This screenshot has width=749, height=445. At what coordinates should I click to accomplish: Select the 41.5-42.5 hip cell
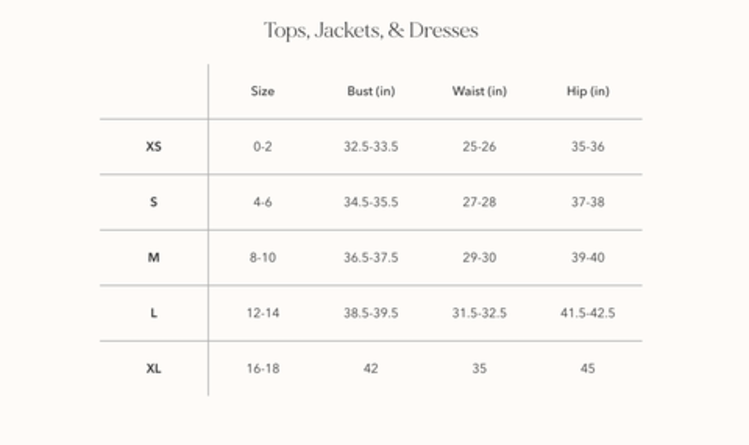tap(587, 313)
